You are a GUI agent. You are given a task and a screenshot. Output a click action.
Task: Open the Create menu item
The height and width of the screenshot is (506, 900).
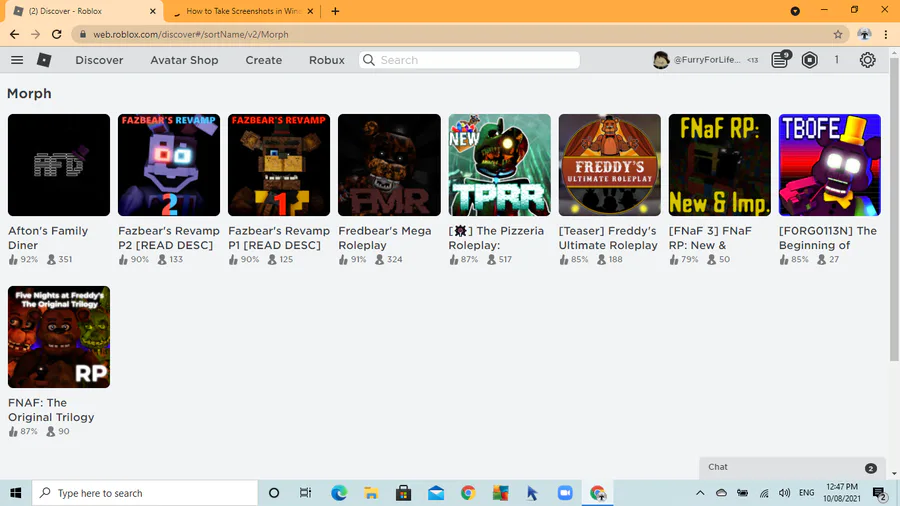(263, 60)
